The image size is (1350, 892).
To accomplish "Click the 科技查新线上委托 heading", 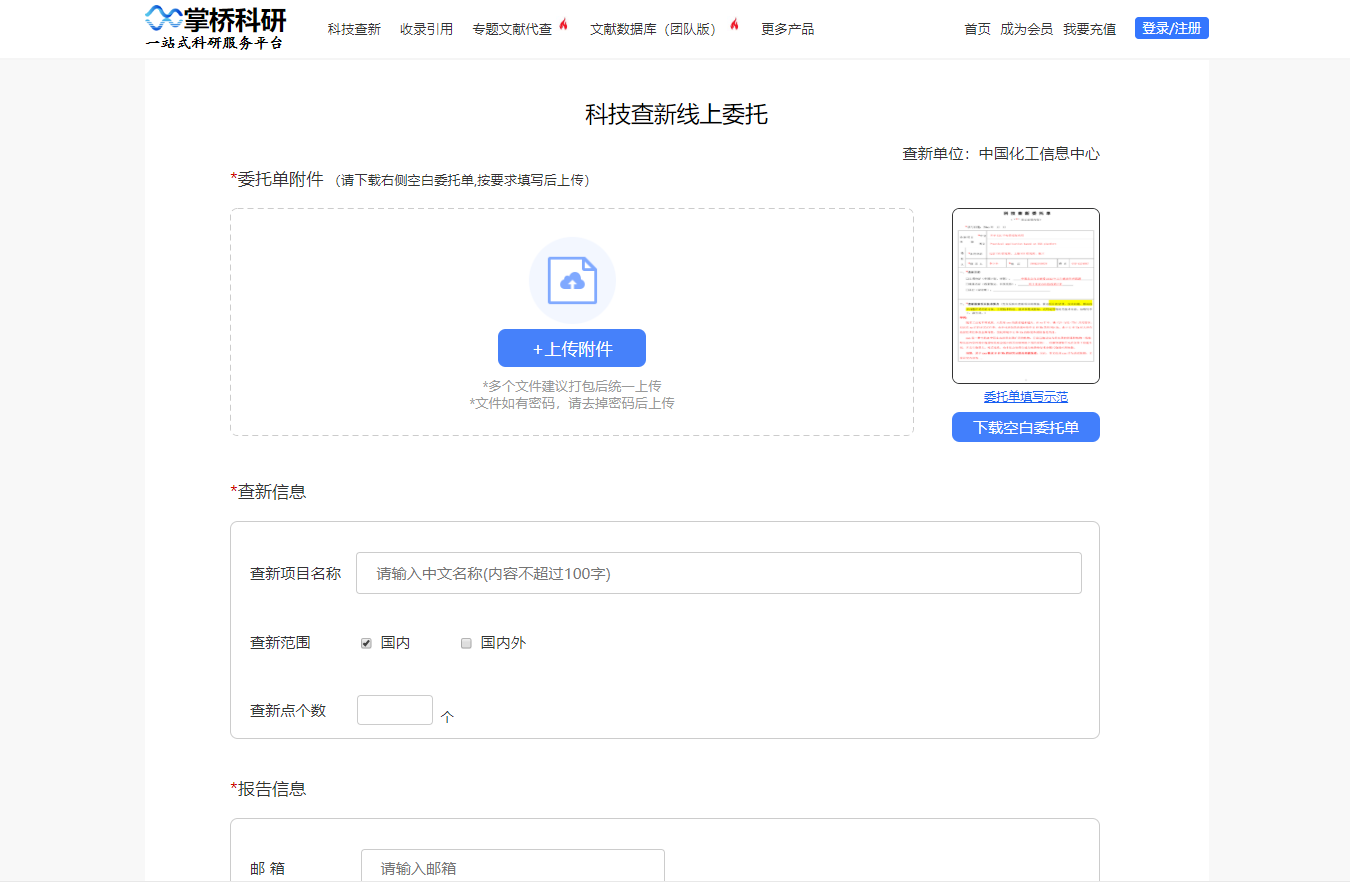I will point(676,114).
